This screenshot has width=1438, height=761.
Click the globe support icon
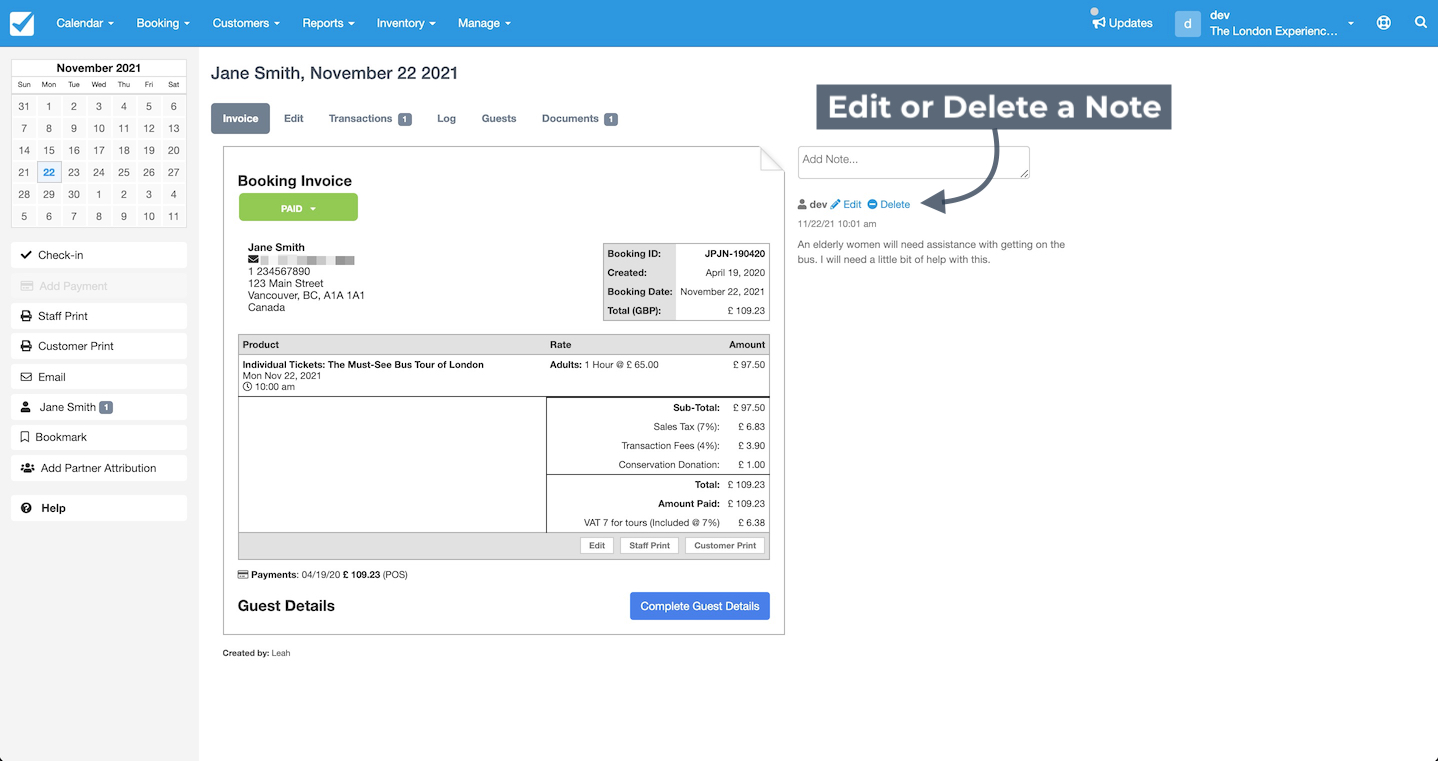coord(1384,23)
